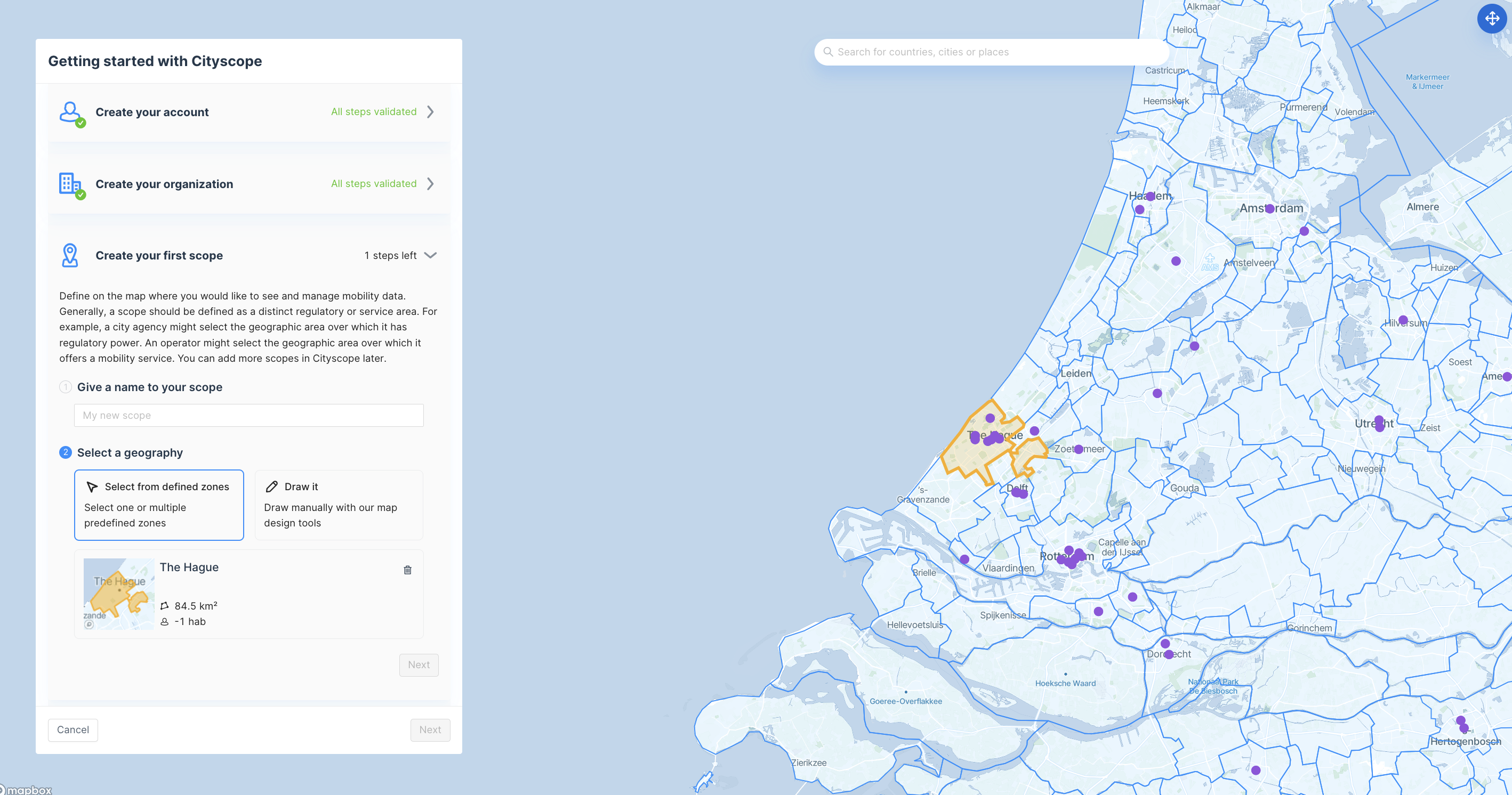Screen dimensions: 1512x795
Task: Click the scope location pin icon
Action: click(70, 255)
